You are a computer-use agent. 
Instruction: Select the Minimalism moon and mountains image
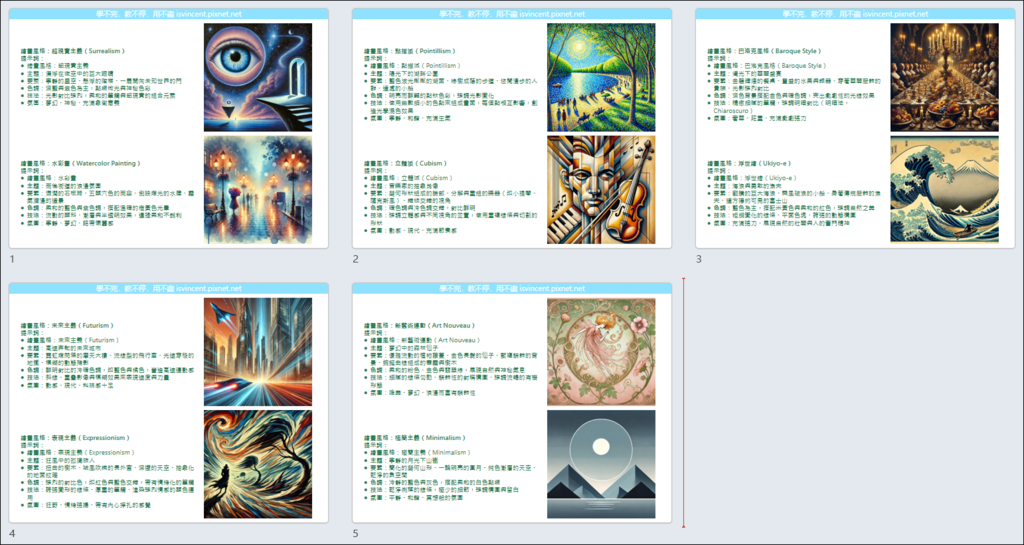(601, 464)
